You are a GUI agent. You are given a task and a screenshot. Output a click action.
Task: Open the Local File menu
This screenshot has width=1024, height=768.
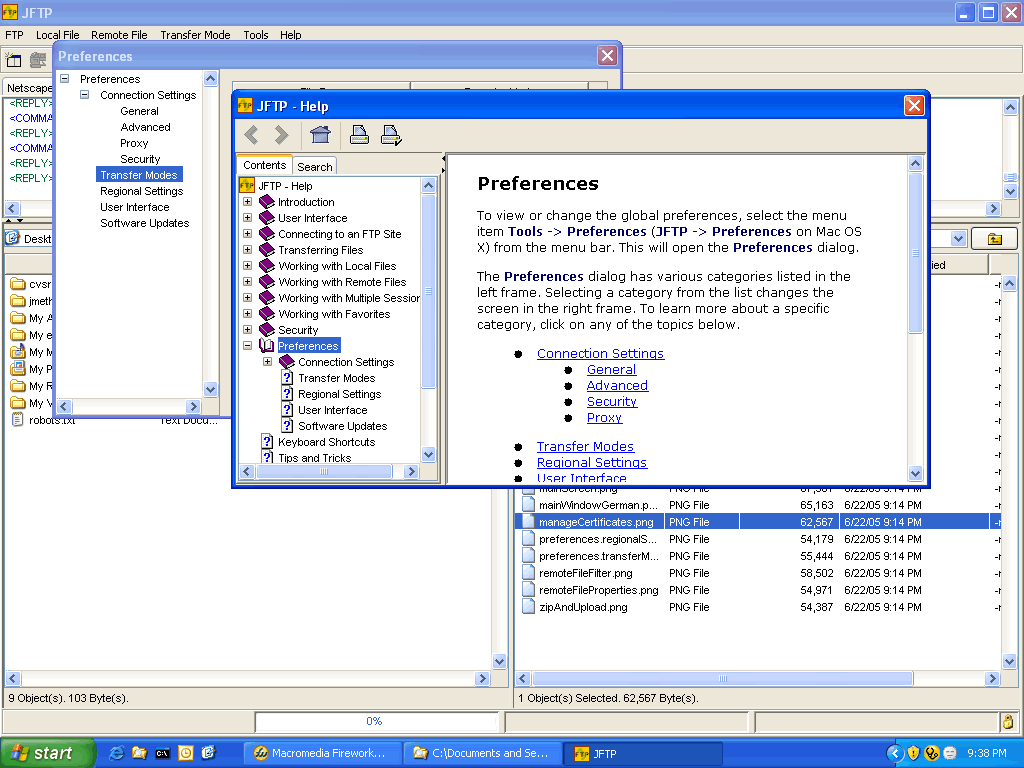[57, 35]
